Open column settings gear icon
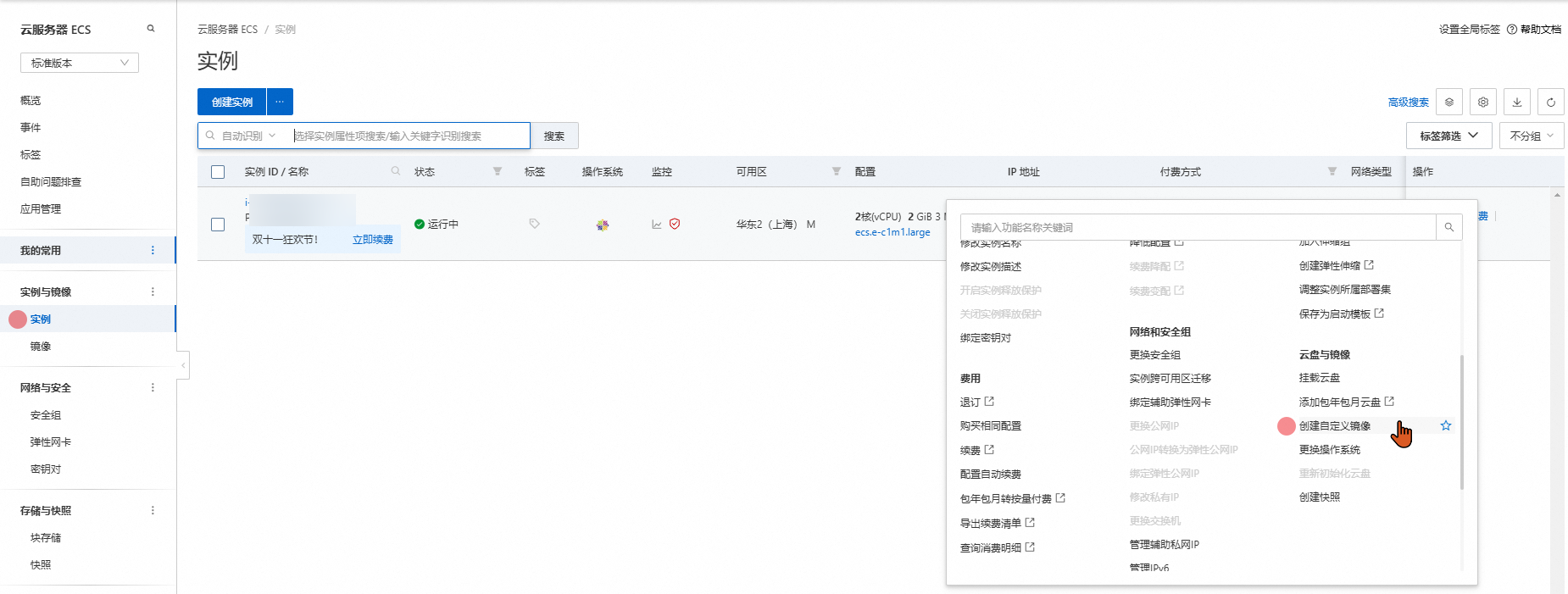The height and width of the screenshot is (594, 1568). (1482, 102)
